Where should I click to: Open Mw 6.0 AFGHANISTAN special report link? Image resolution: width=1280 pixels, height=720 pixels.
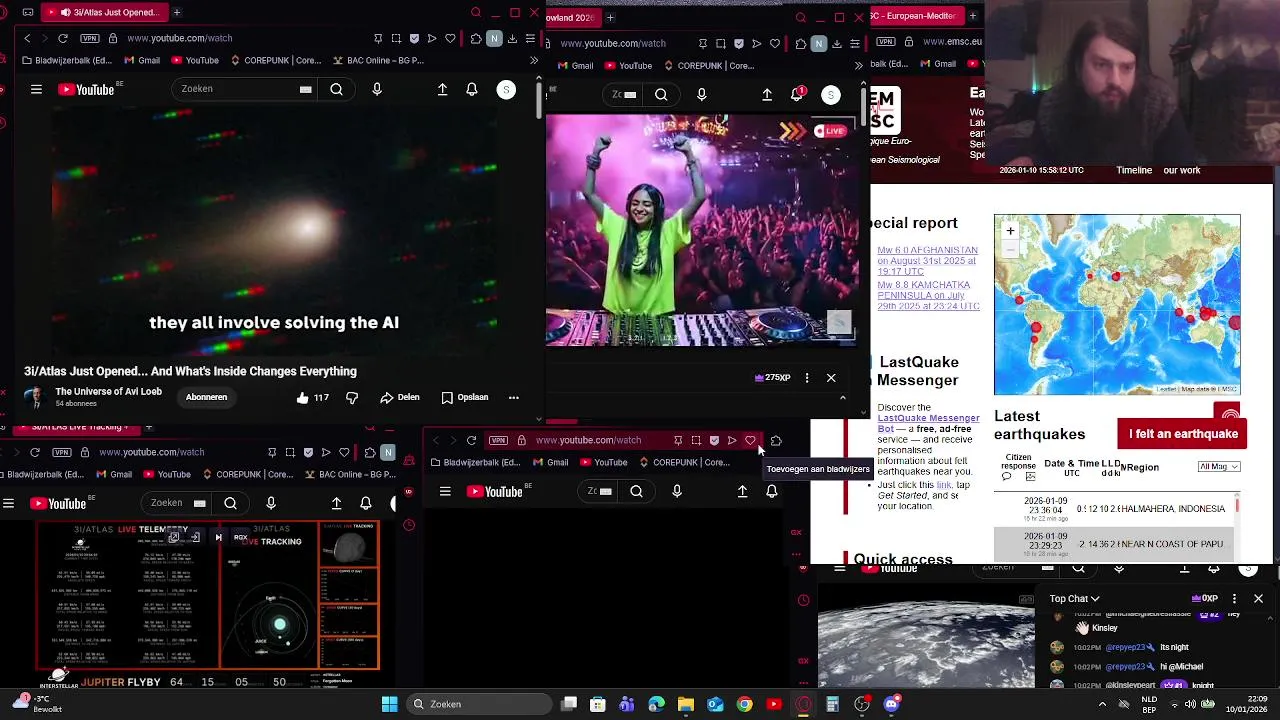click(927, 261)
